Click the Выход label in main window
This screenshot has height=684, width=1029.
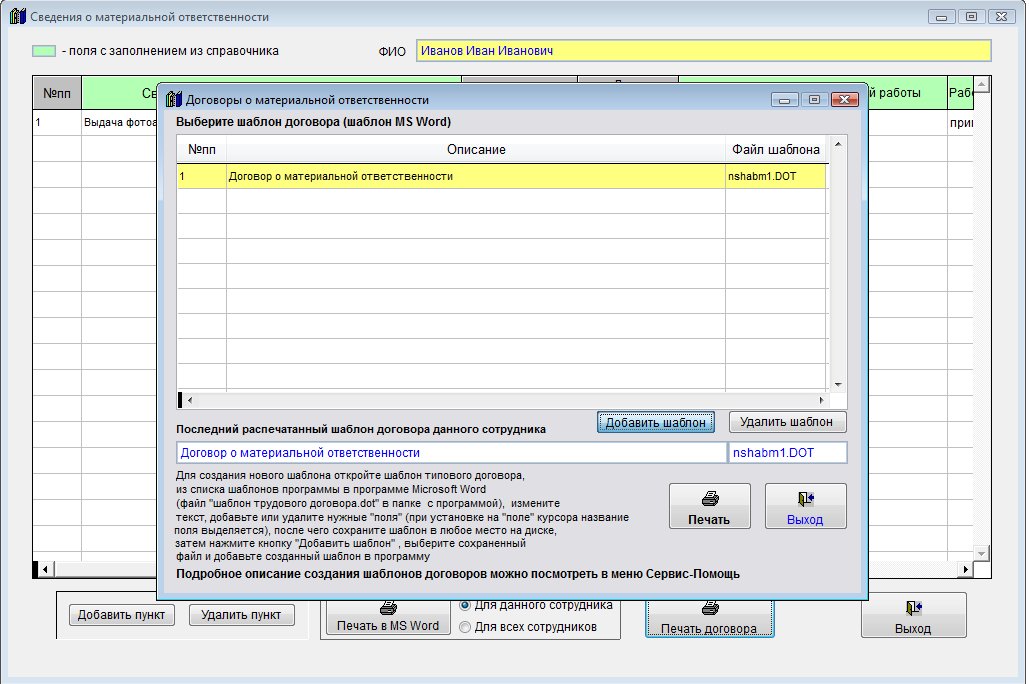[x=913, y=628]
